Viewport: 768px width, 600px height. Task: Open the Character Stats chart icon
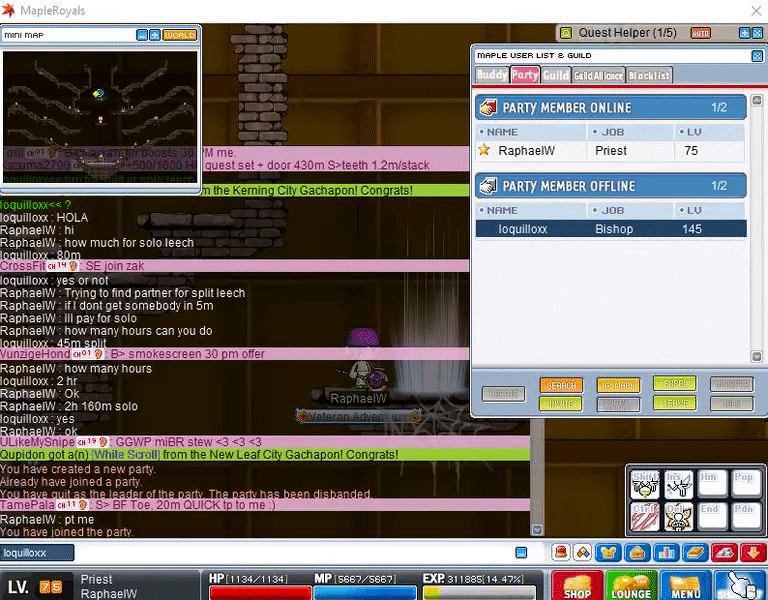tap(666, 553)
